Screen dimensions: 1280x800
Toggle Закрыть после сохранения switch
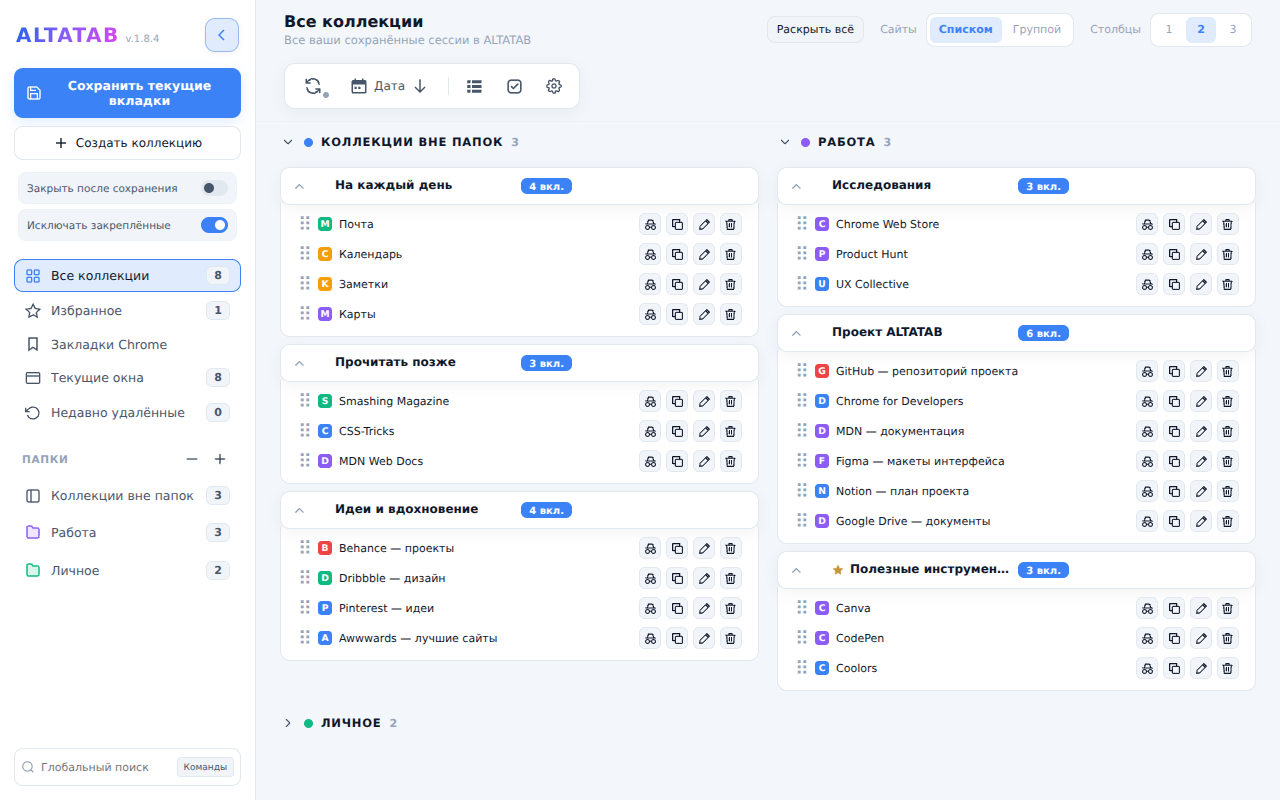pyautogui.click(x=214, y=188)
